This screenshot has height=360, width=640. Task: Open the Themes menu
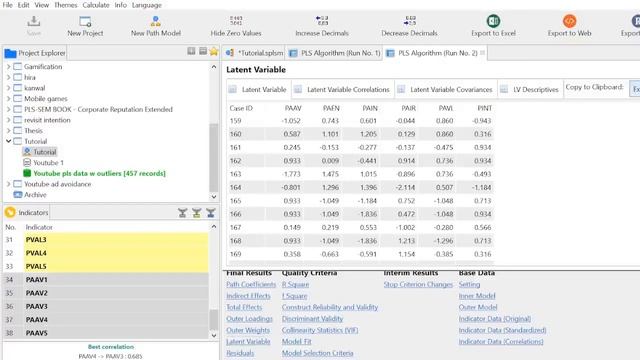66,5
